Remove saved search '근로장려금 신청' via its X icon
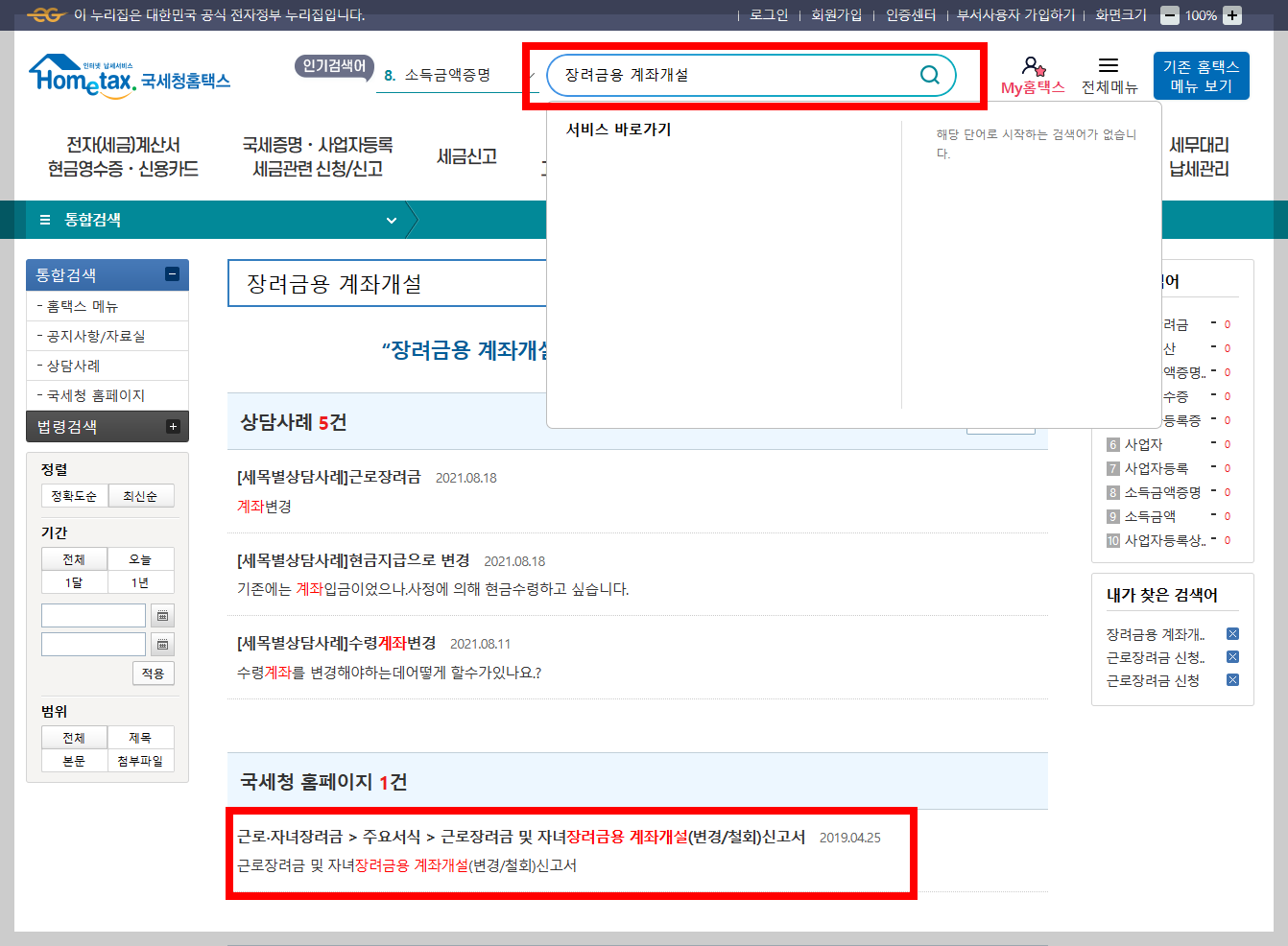This screenshot has height=946, width=1288. (x=1232, y=680)
